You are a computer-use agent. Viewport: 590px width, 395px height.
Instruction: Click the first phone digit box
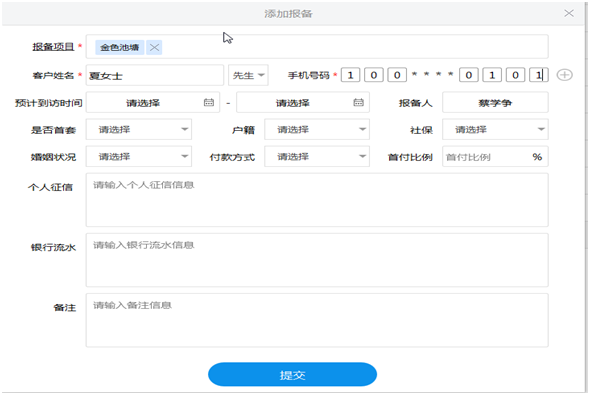(350, 75)
